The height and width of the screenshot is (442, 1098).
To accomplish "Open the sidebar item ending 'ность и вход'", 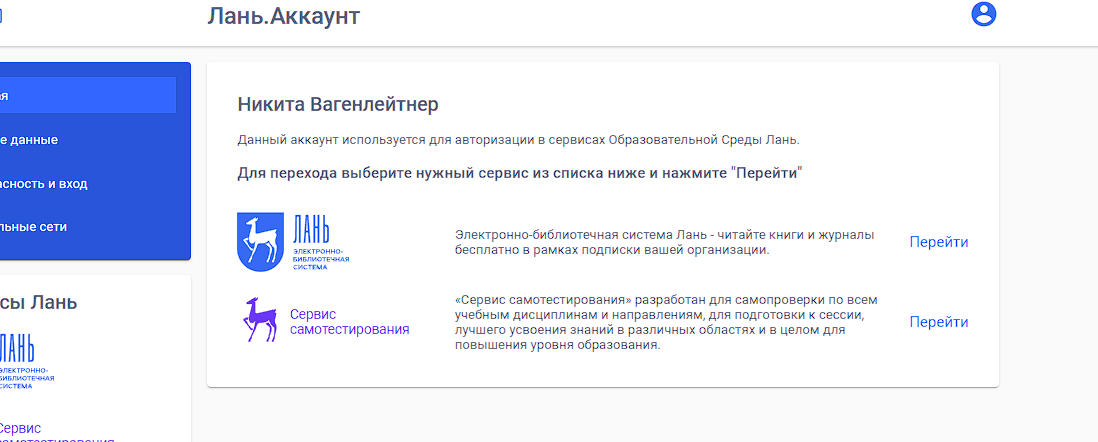I will click(43, 184).
